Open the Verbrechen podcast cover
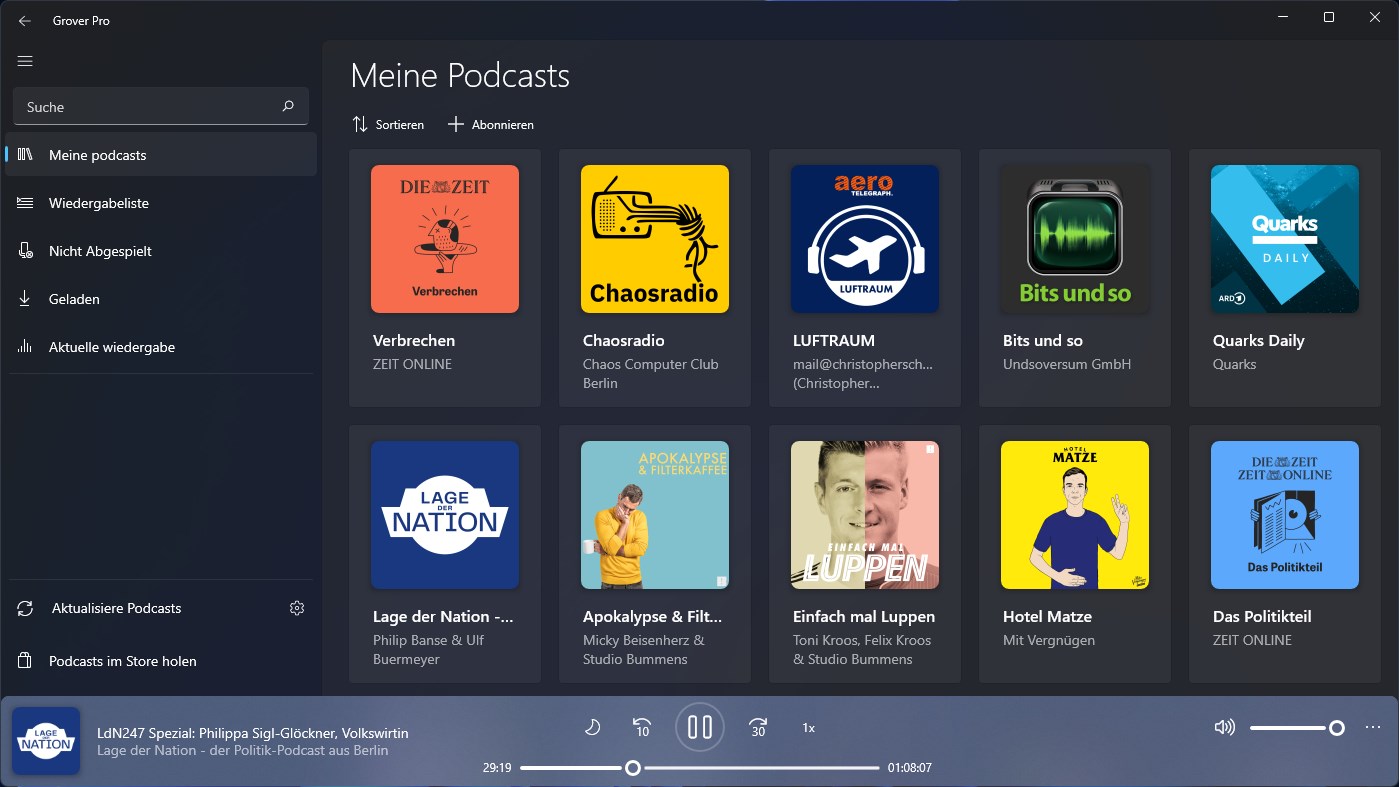This screenshot has width=1399, height=787. point(445,239)
